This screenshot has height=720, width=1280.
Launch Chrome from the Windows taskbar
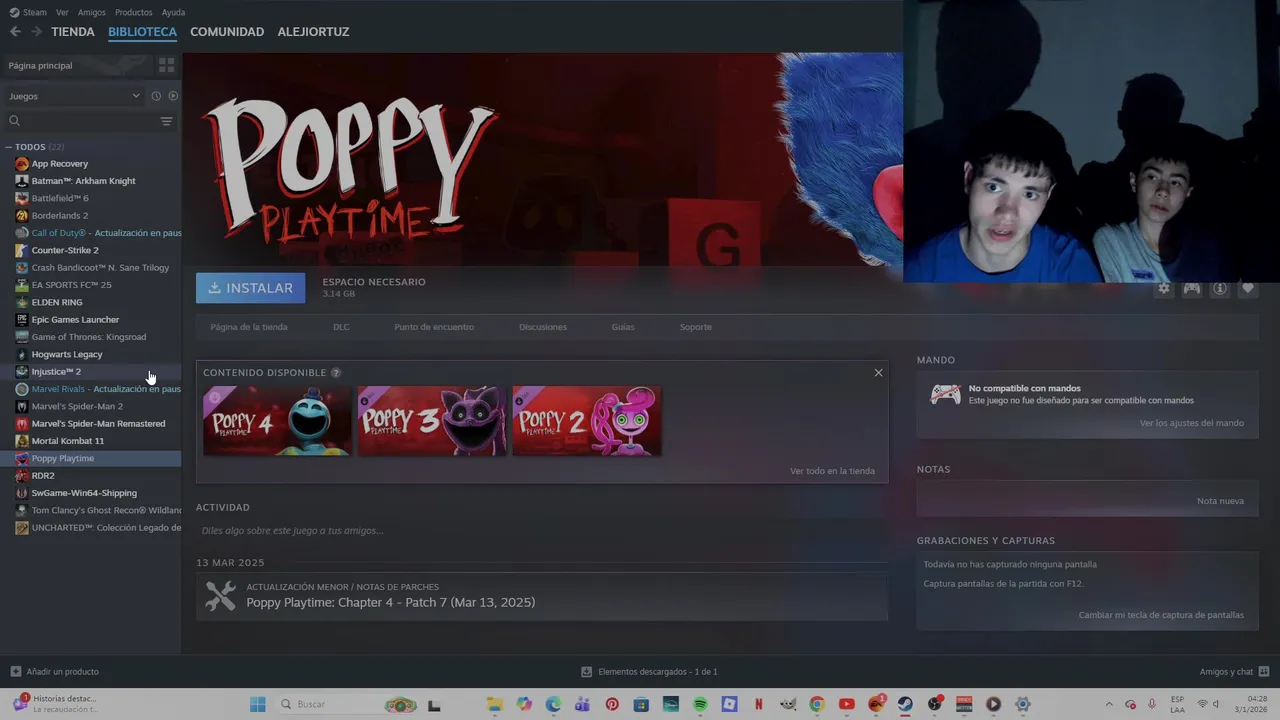(x=817, y=704)
